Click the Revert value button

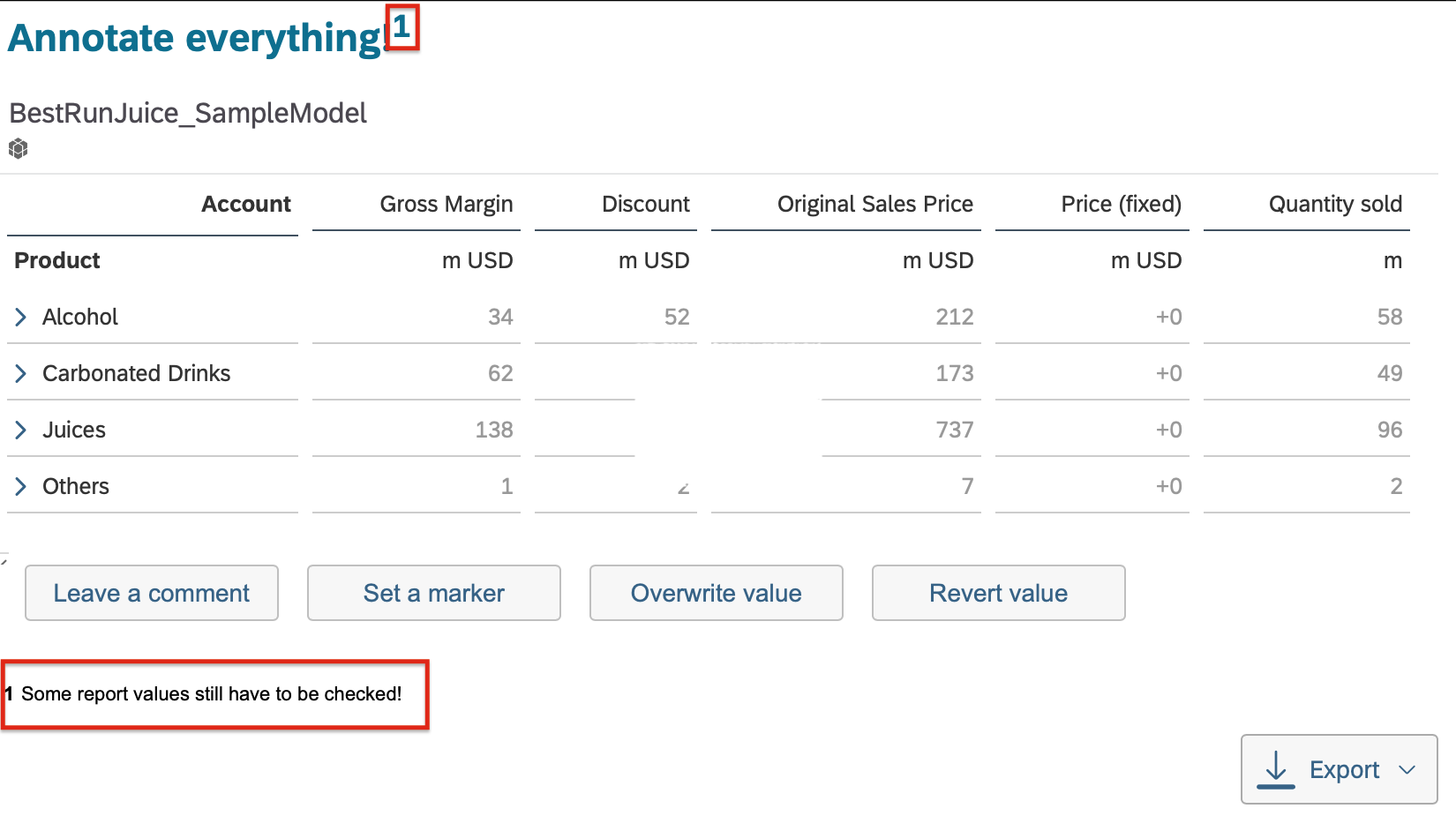[x=999, y=593]
